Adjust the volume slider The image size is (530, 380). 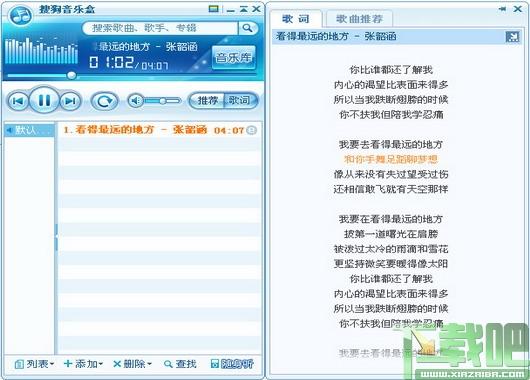pos(163,101)
